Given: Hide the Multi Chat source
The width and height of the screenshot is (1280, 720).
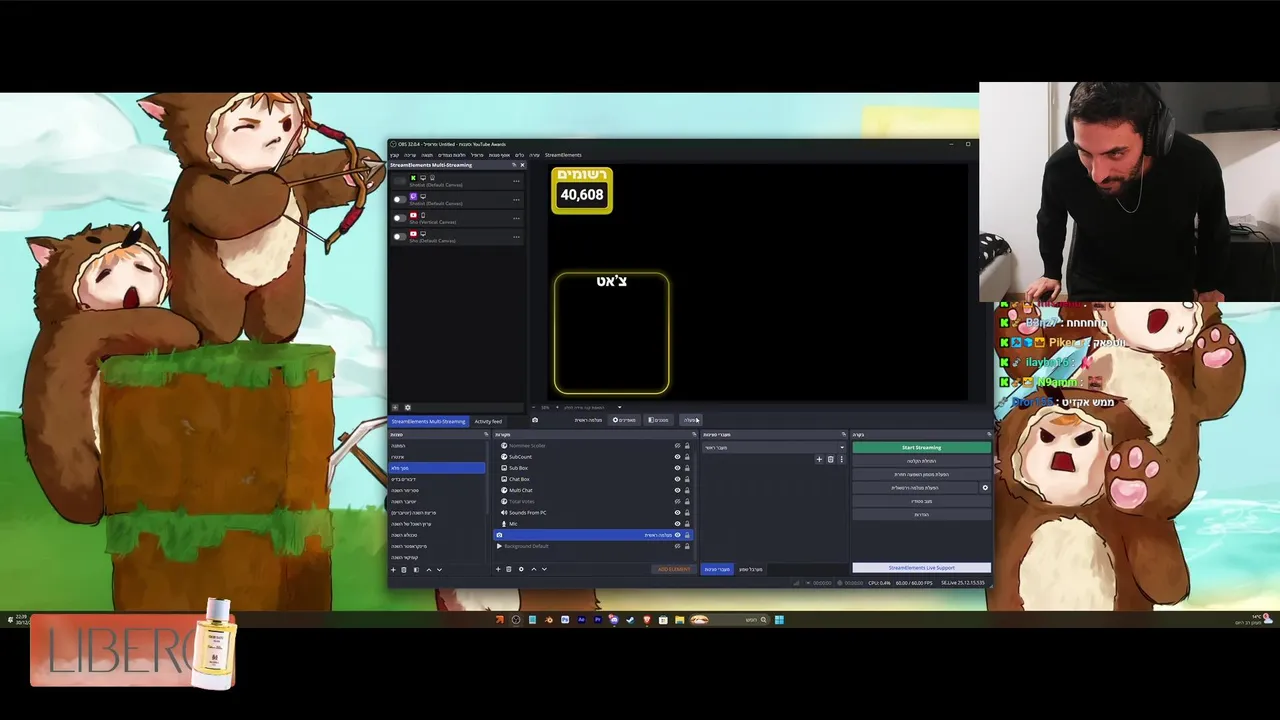Looking at the screenshot, I should (677, 490).
